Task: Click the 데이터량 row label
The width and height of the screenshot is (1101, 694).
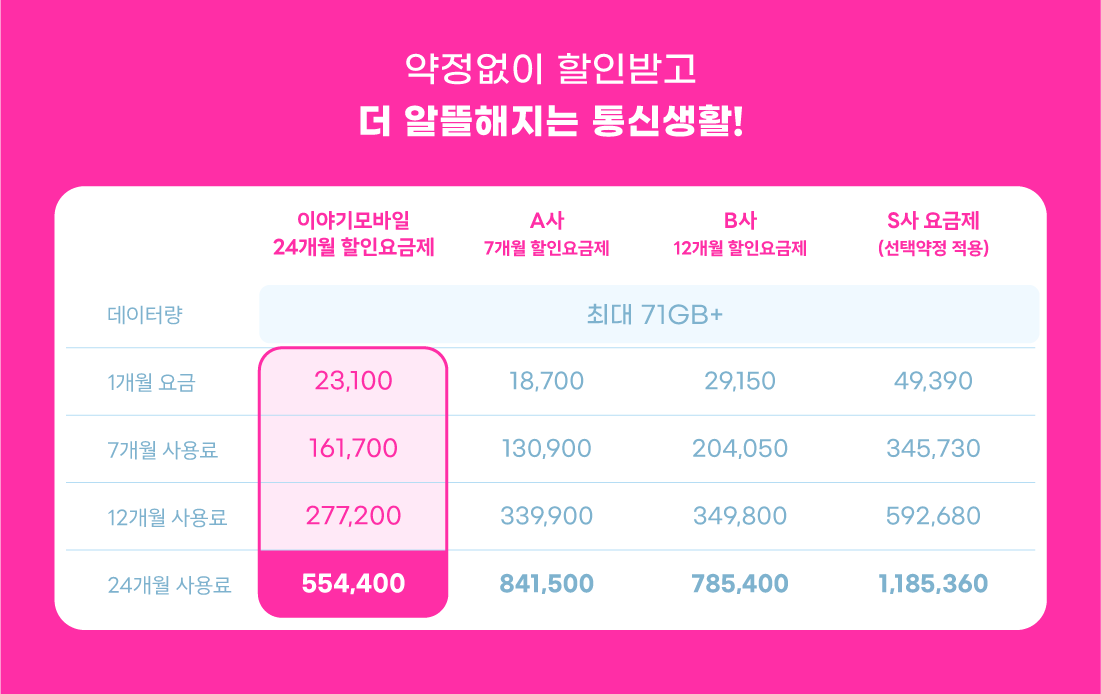Action: click(x=145, y=316)
